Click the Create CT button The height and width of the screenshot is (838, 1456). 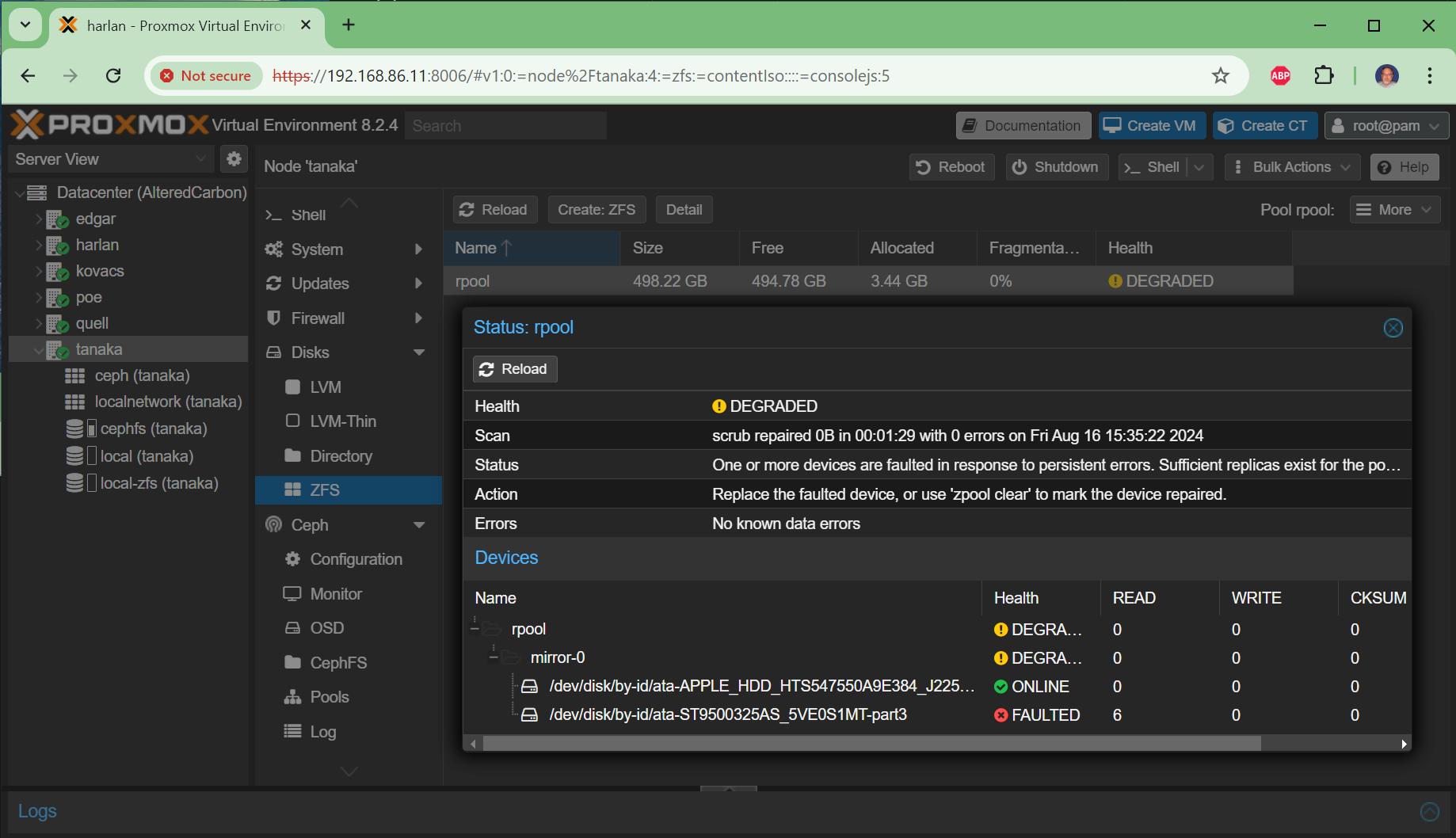point(1265,126)
